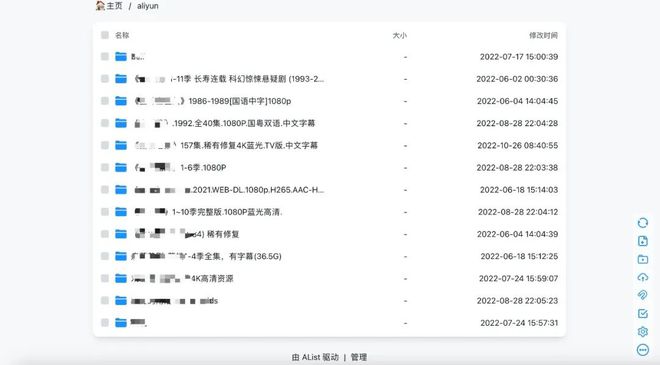The width and height of the screenshot is (660, 365).
Task: Click the home icon in the breadcrumb
Action: click(x=100, y=5)
